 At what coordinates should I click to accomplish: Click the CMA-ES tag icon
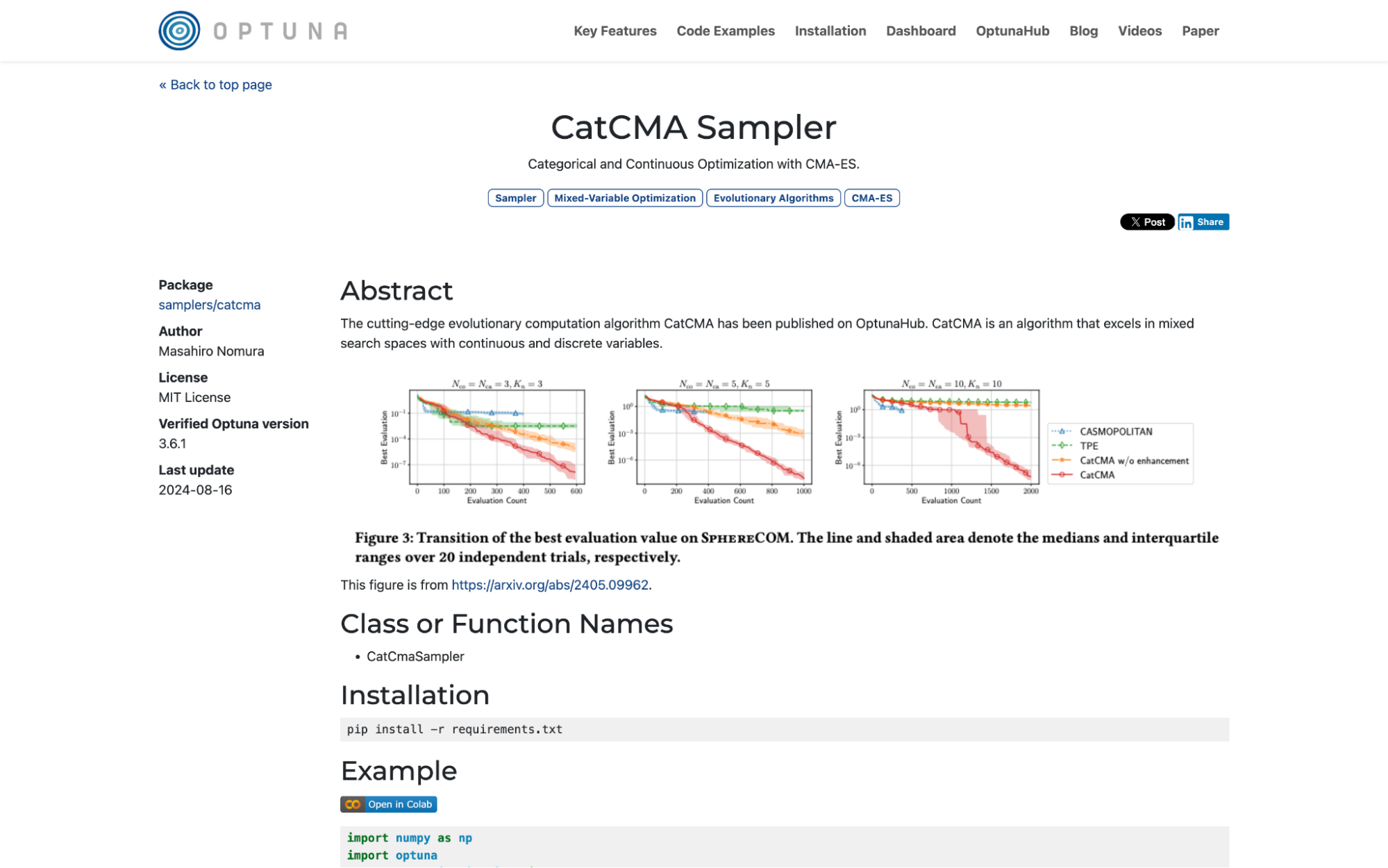tap(871, 197)
